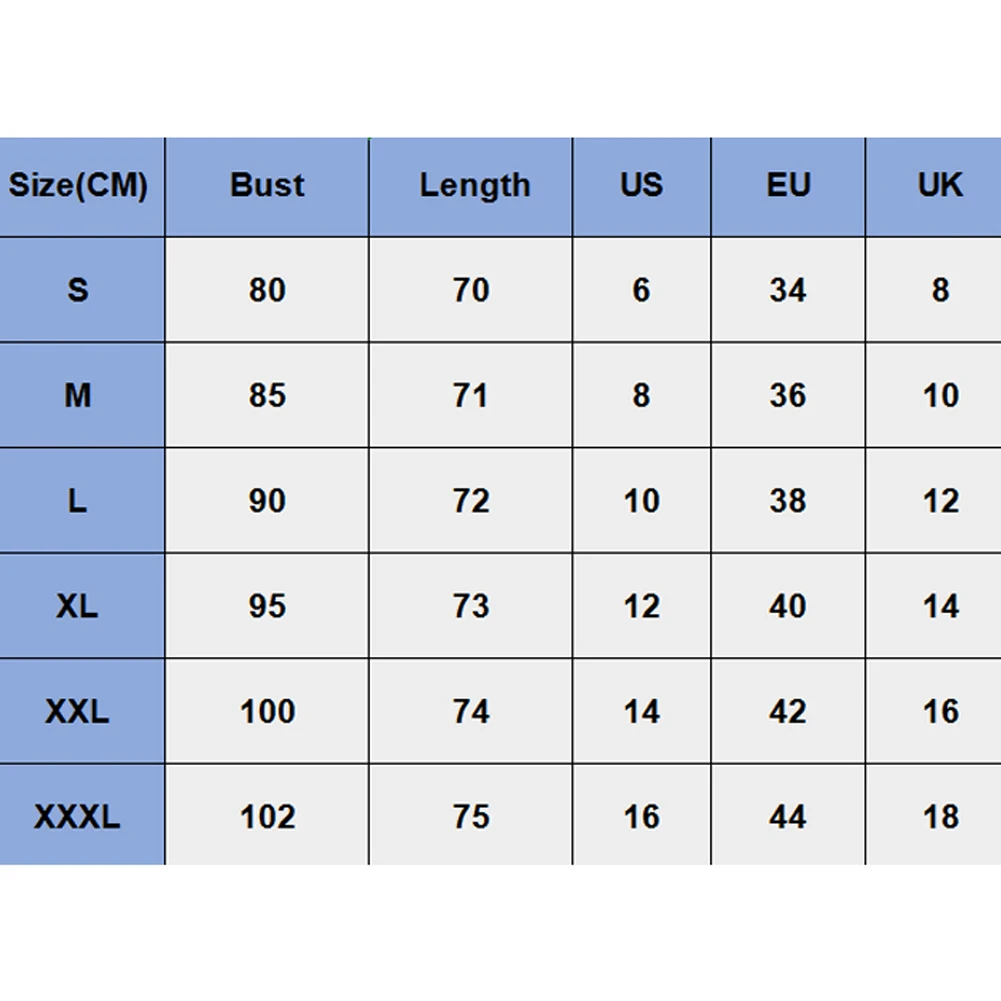Click the US value 6 cell
1001x1001 pixels.
click(x=642, y=290)
